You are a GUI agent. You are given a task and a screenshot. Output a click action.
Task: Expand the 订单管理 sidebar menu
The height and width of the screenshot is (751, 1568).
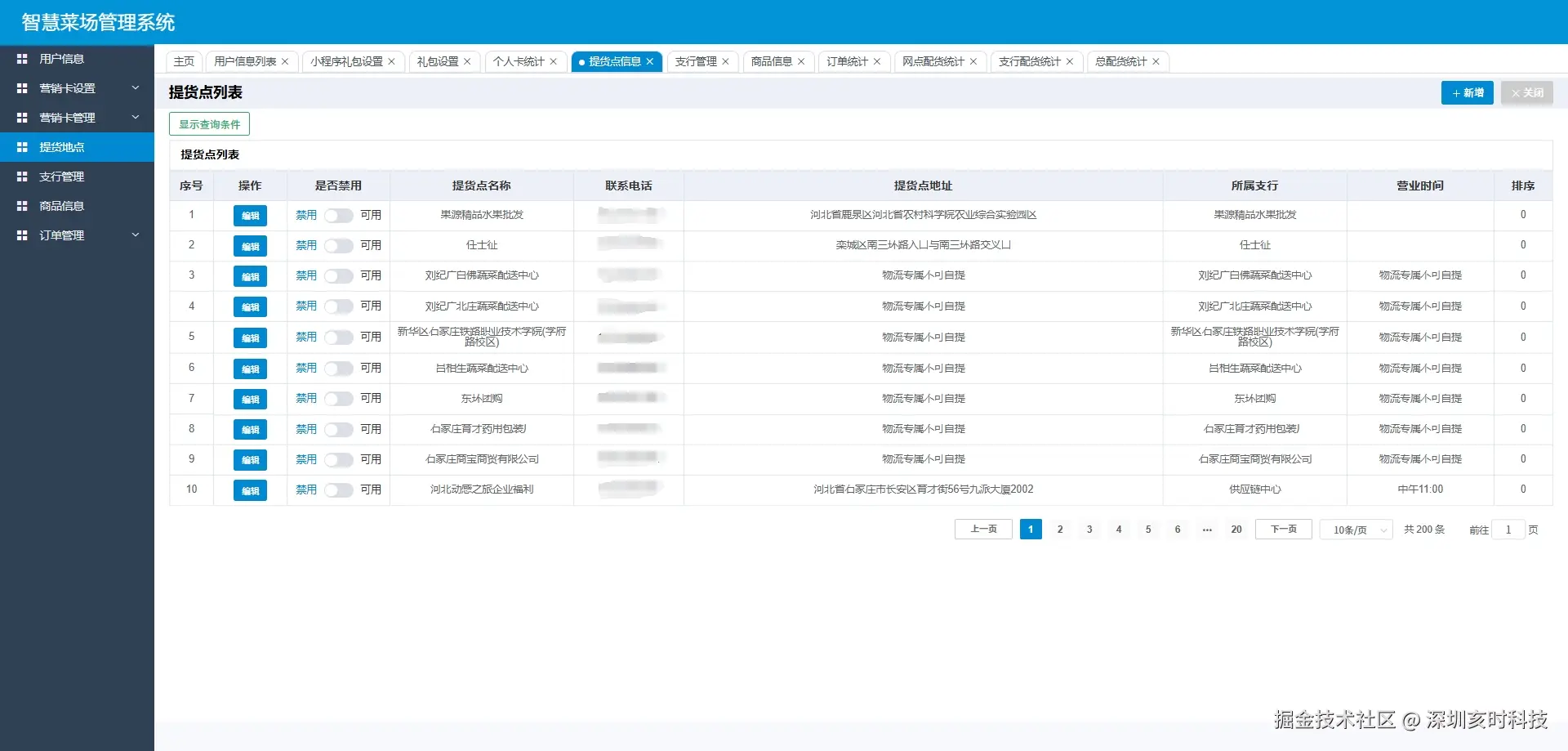click(136, 235)
